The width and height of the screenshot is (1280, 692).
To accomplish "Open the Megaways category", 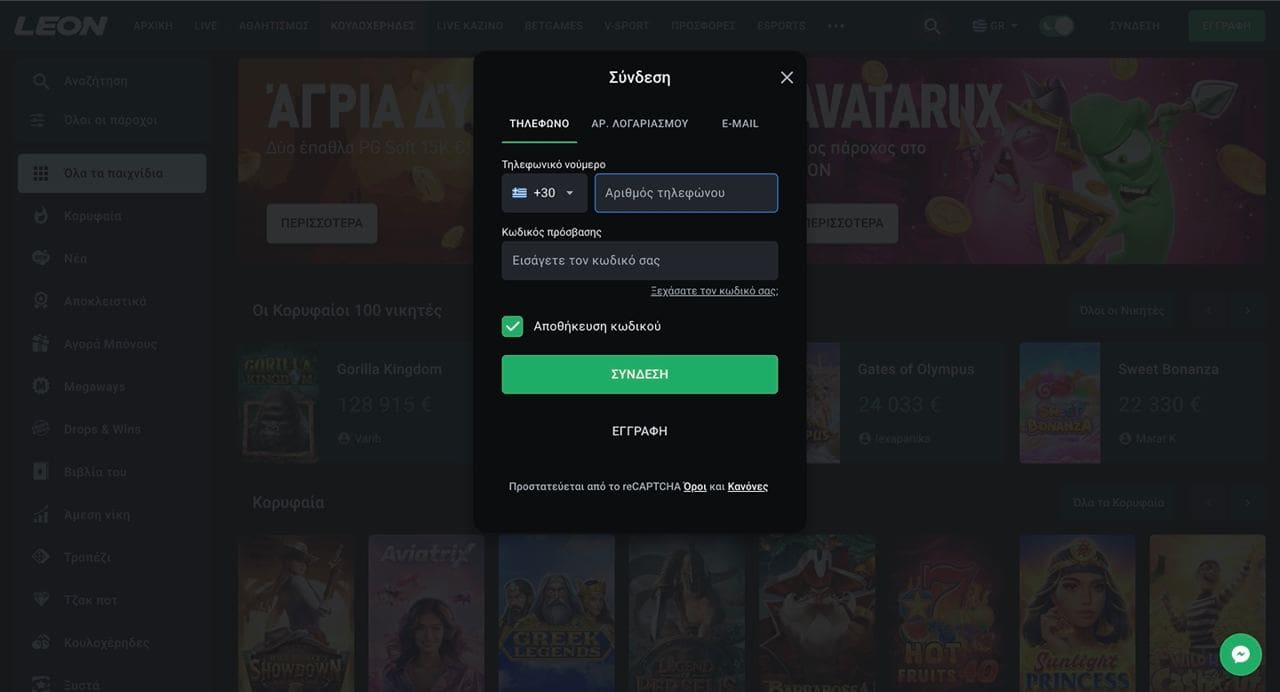I will [x=112, y=386].
